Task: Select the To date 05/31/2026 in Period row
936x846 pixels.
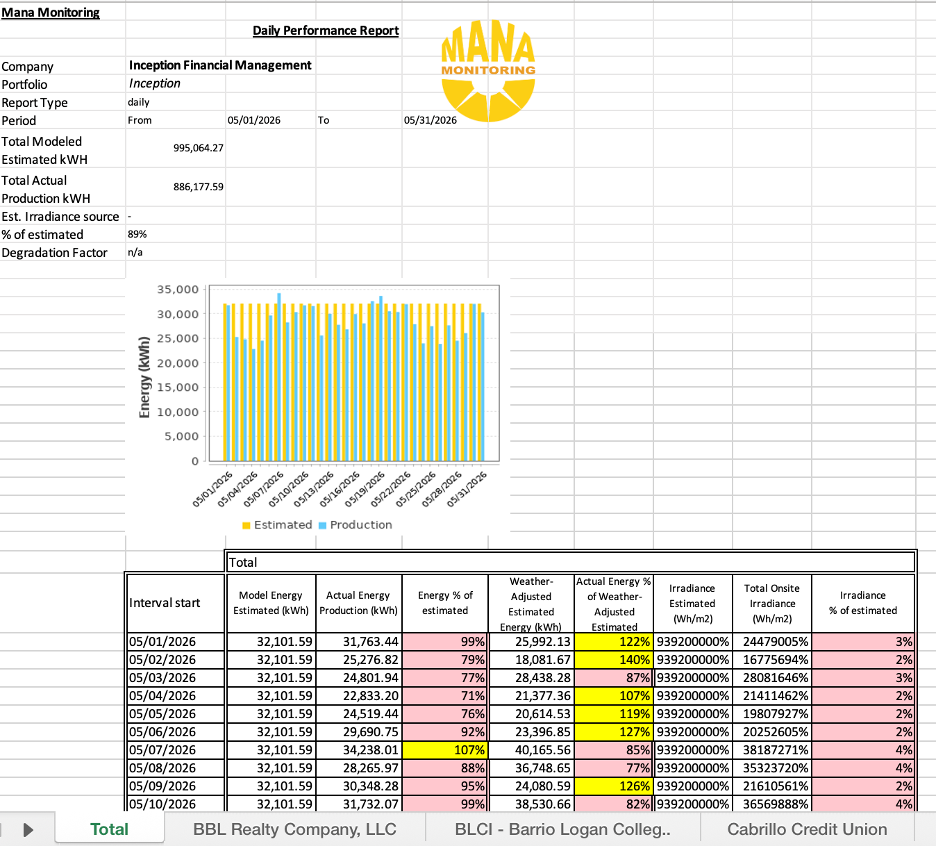Action: tap(430, 120)
